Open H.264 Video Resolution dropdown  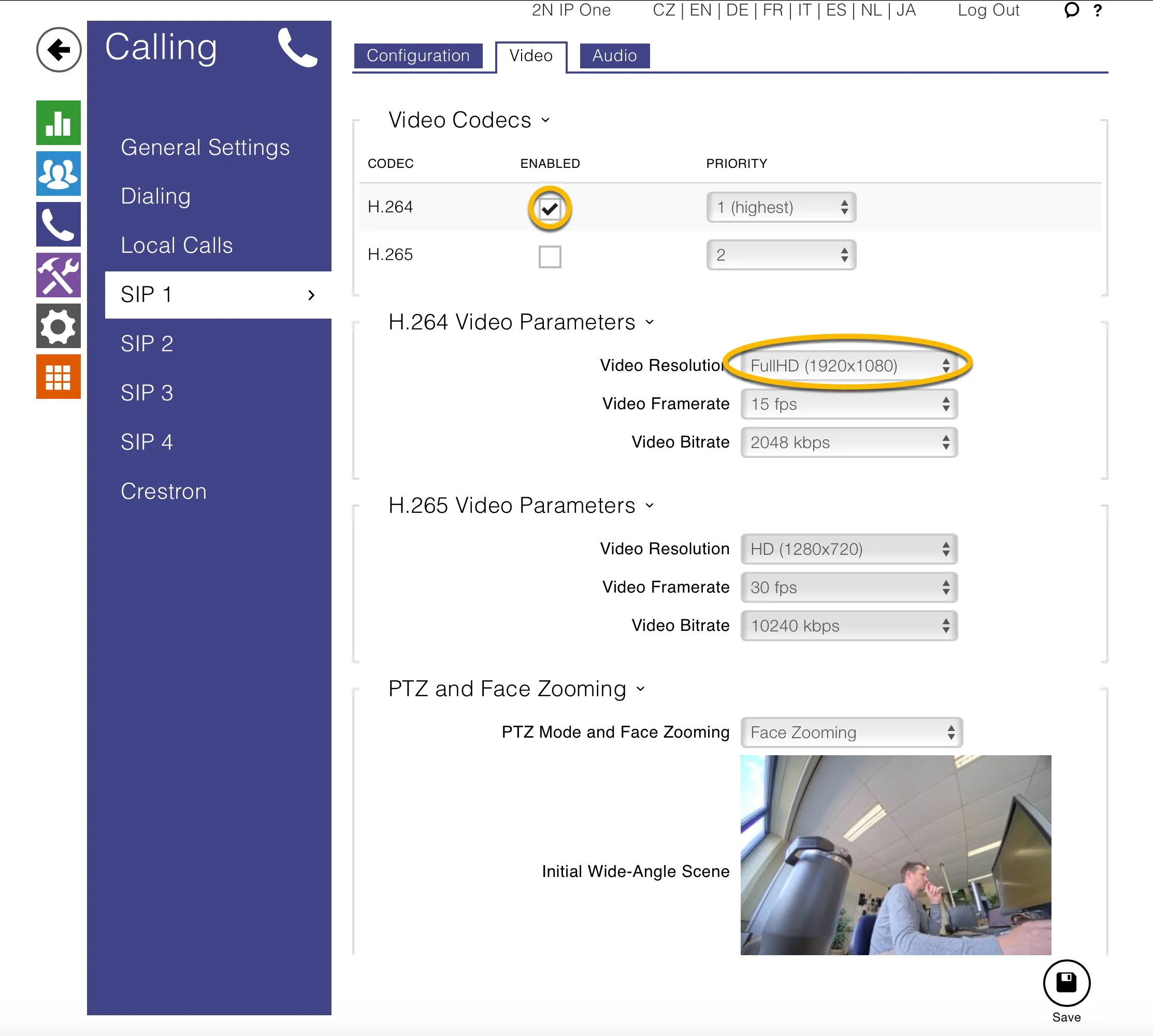click(849, 365)
